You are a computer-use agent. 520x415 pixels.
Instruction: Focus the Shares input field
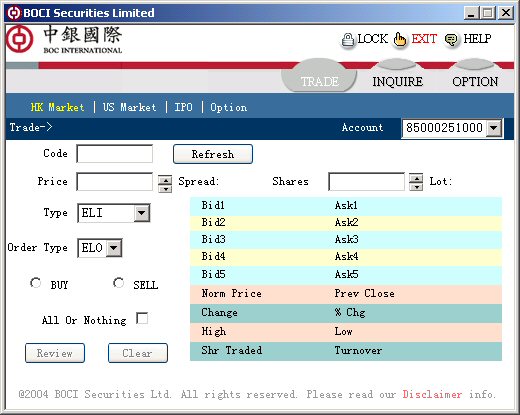tap(366, 182)
